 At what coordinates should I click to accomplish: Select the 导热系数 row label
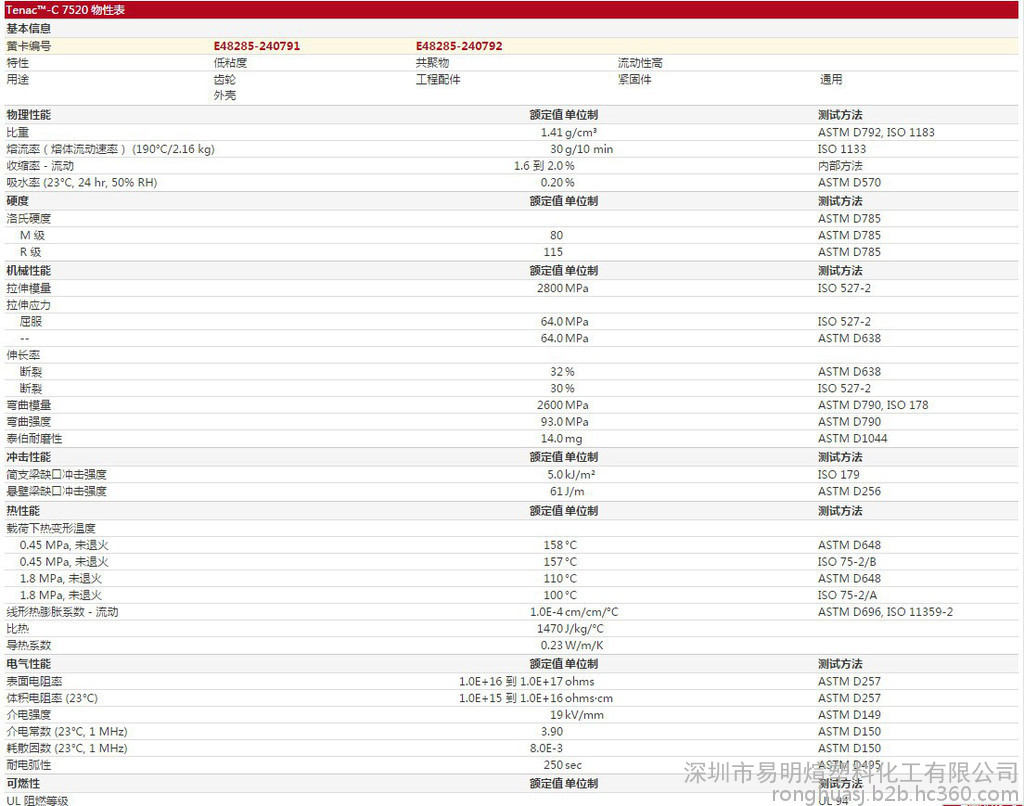tap(28, 645)
